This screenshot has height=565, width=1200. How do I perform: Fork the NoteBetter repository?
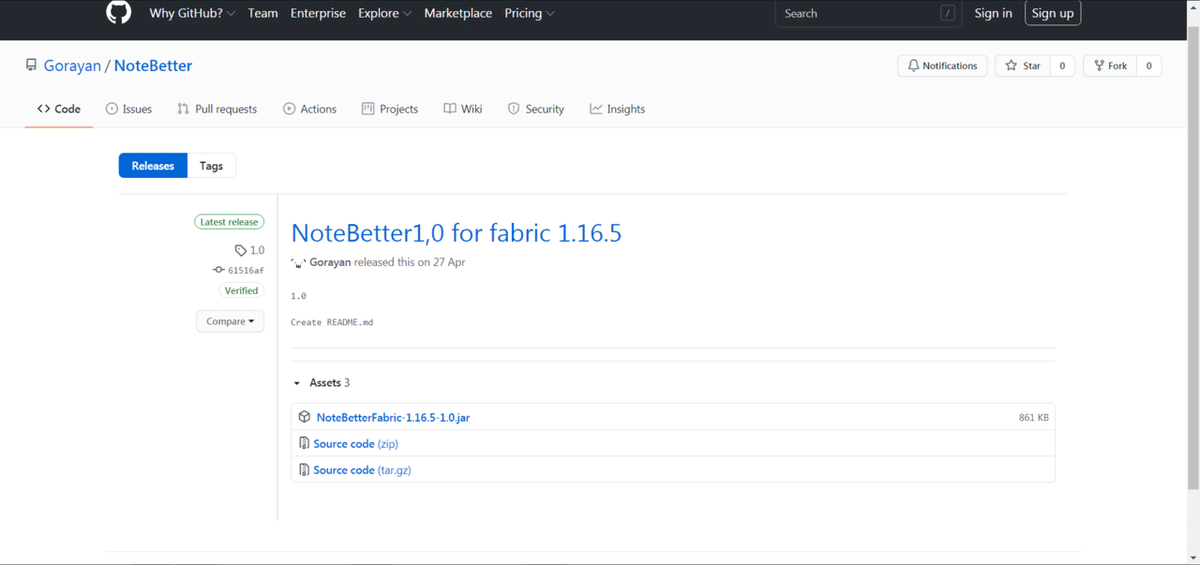coord(1110,66)
